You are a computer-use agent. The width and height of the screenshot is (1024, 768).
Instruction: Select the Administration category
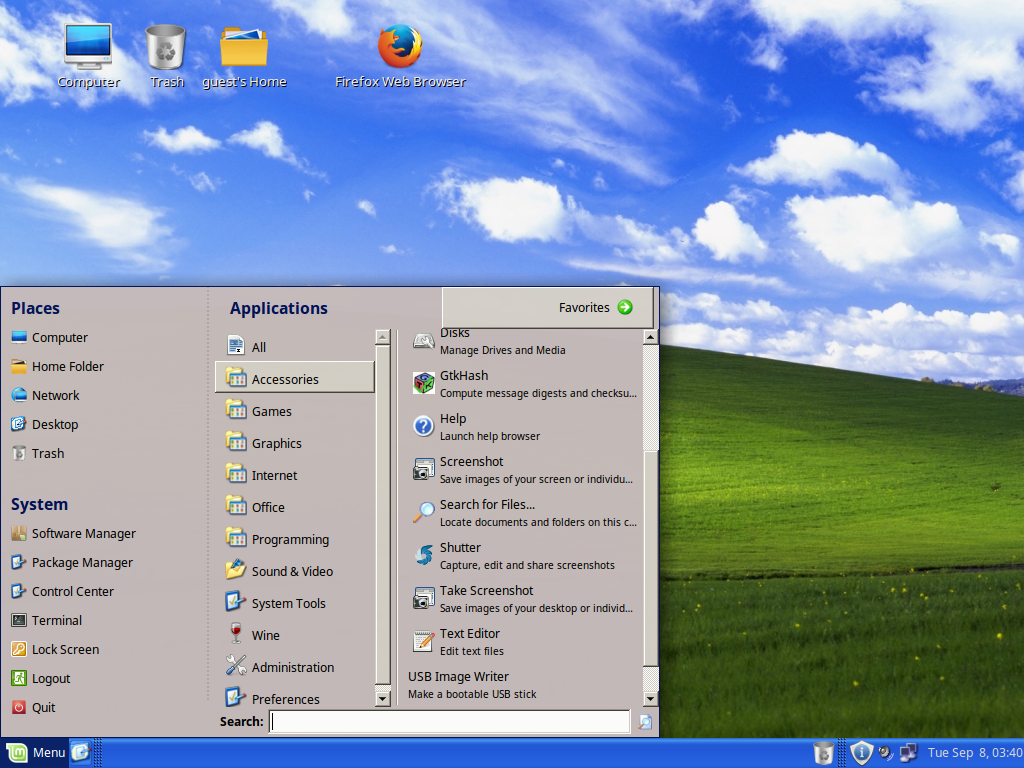(292, 667)
